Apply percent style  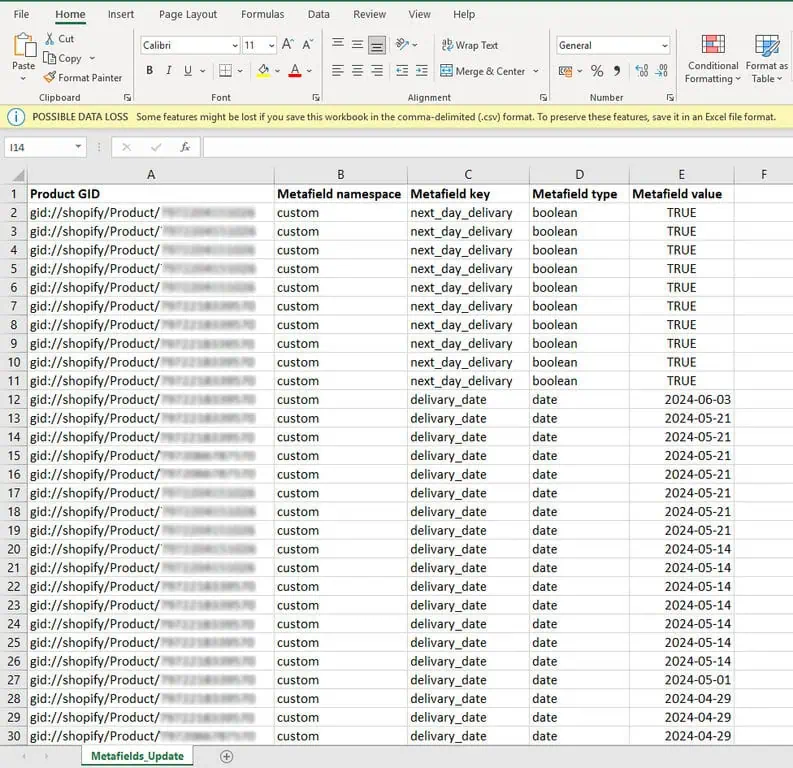click(x=597, y=71)
